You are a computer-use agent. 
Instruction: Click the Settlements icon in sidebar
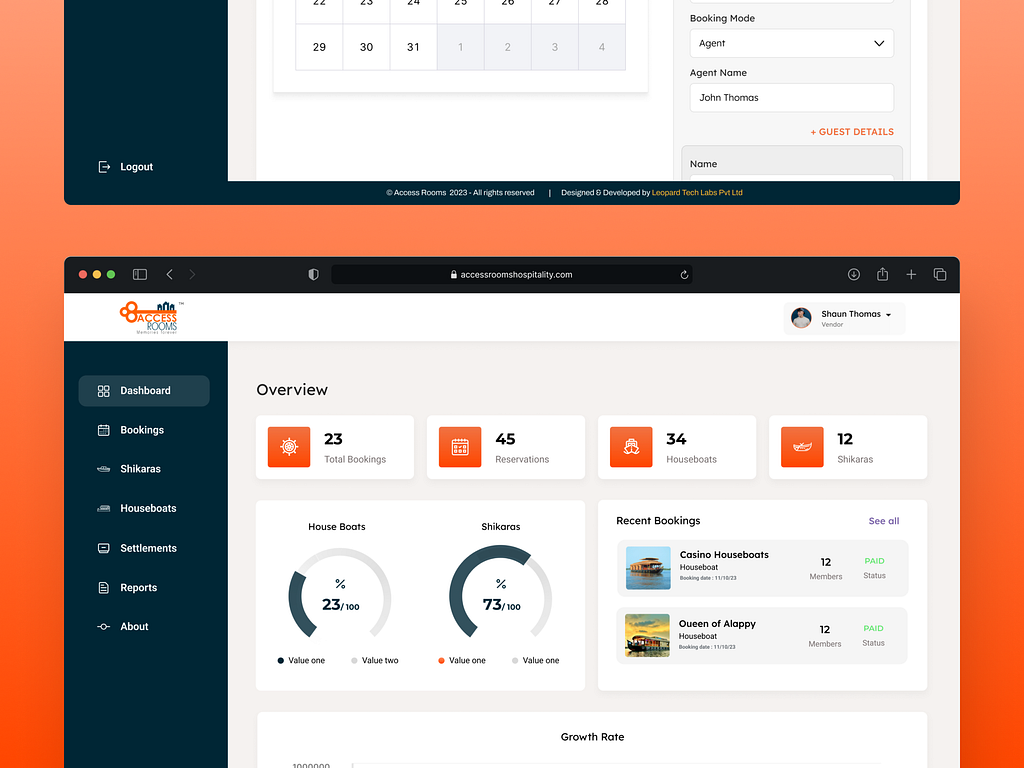click(x=104, y=549)
